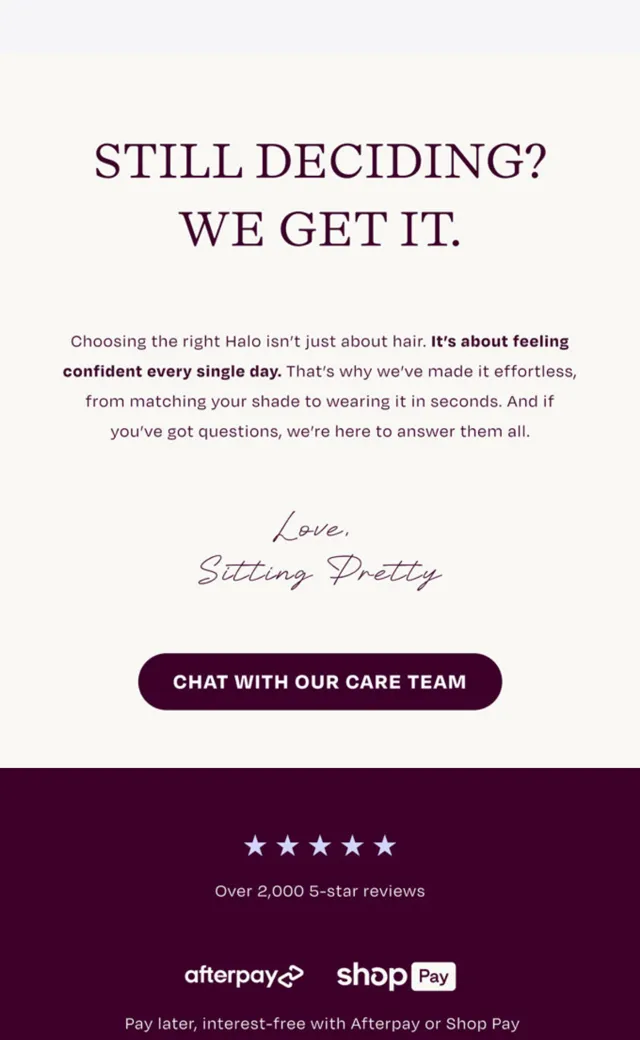Click the bold 'It's about feeling' text
The width and height of the screenshot is (640, 1040).
tap(500, 342)
